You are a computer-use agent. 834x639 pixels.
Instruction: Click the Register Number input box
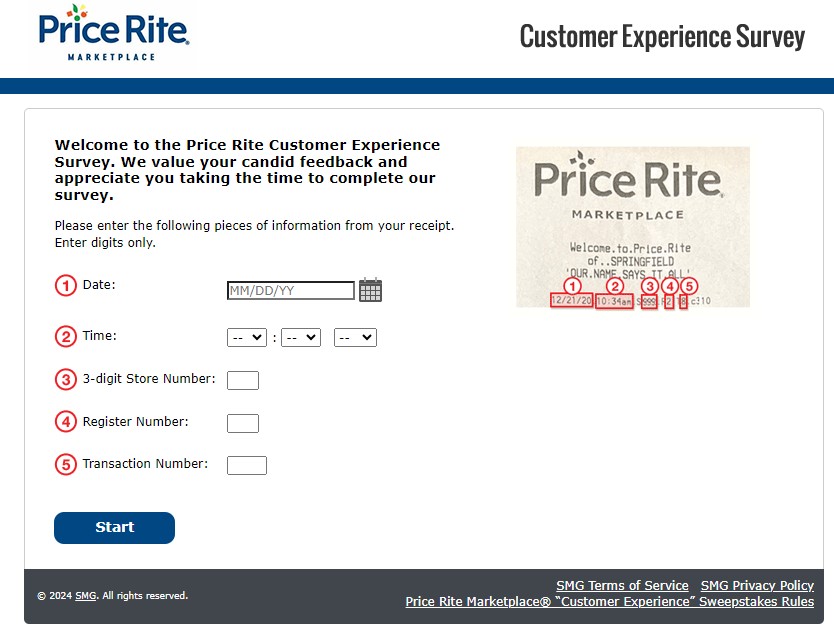tap(243, 424)
